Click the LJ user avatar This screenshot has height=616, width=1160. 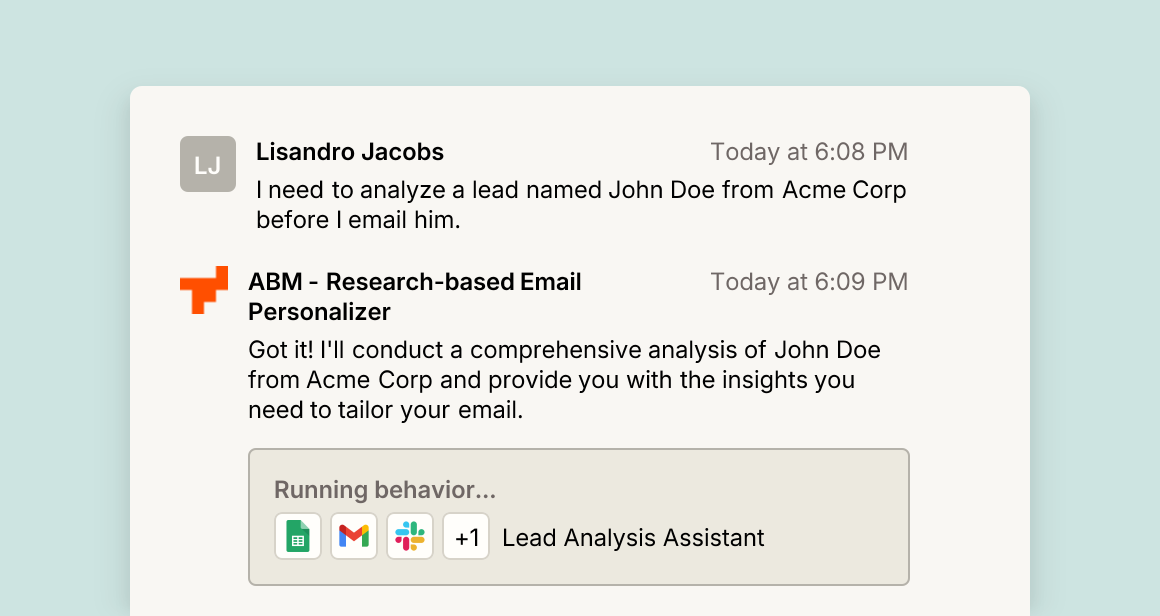tap(208, 164)
